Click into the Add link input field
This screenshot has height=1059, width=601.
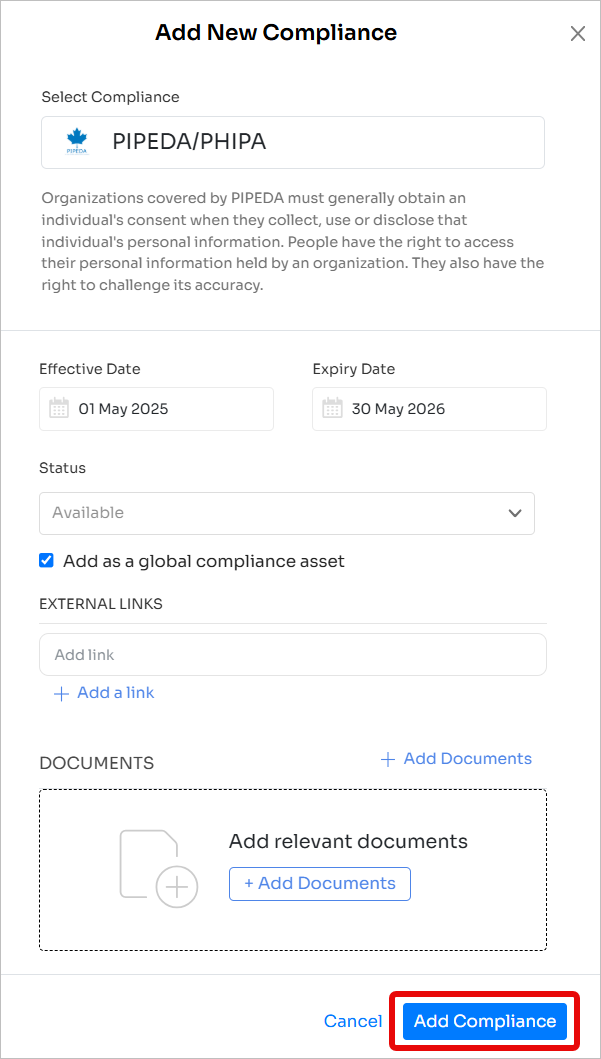pos(293,654)
